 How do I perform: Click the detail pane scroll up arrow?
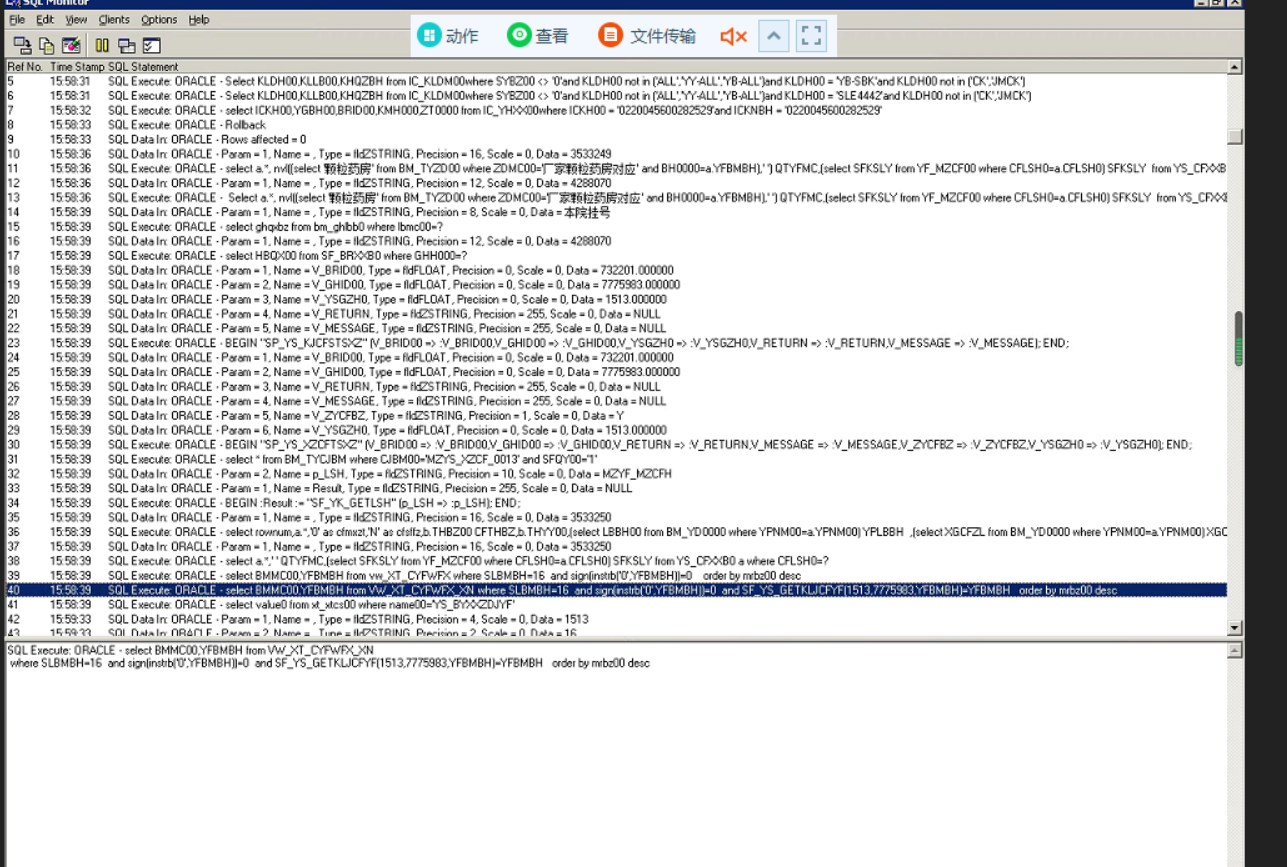coord(1235,651)
